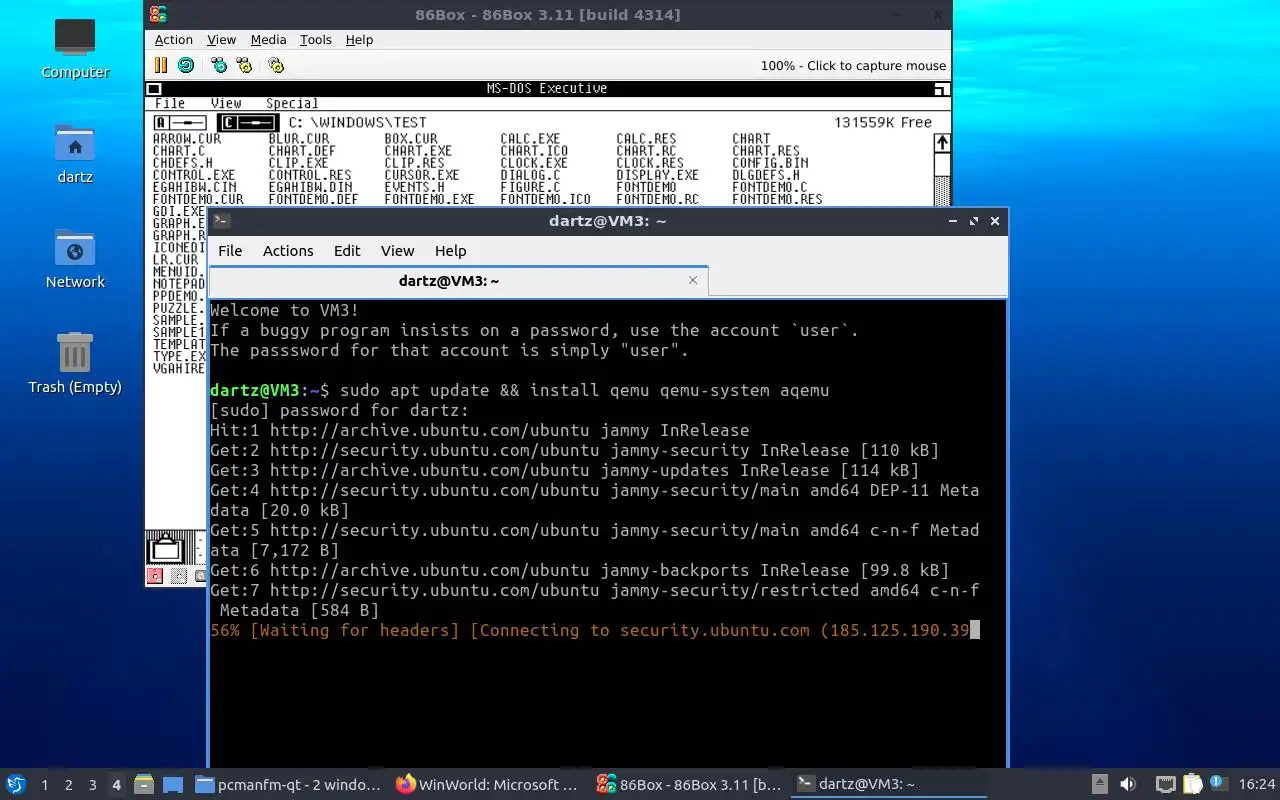Screen dimensions: 1280x800
Task: Open the terminal View menu
Action: pos(397,251)
